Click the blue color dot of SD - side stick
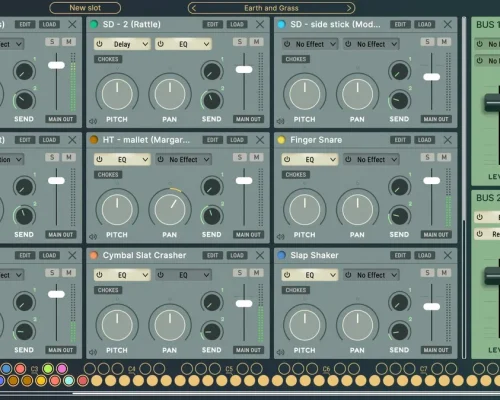The height and width of the screenshot is (400, 500). click(281, 24)
